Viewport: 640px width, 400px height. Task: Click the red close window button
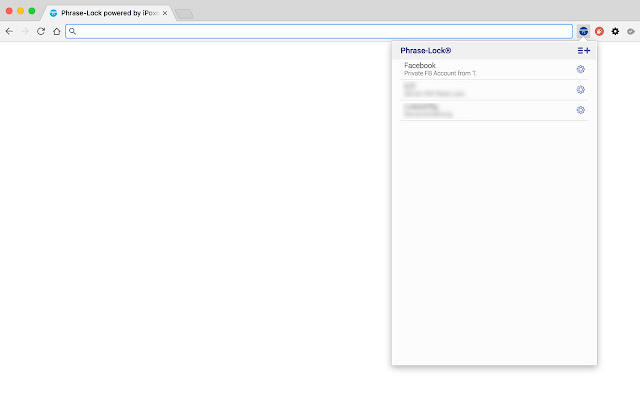pyautogui.click(x=9, y=11)
